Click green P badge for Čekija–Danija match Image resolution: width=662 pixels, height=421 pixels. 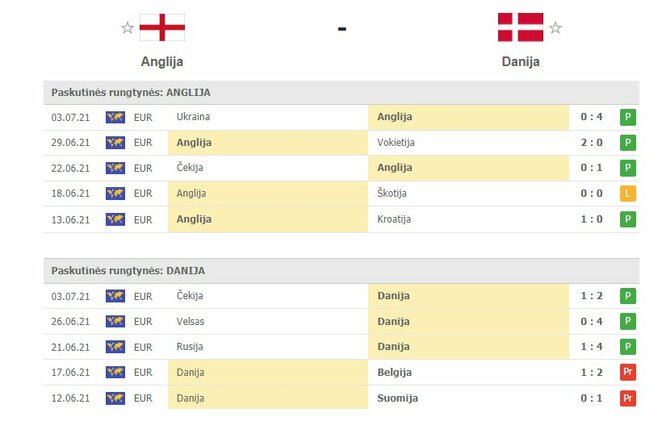point(628,296)
